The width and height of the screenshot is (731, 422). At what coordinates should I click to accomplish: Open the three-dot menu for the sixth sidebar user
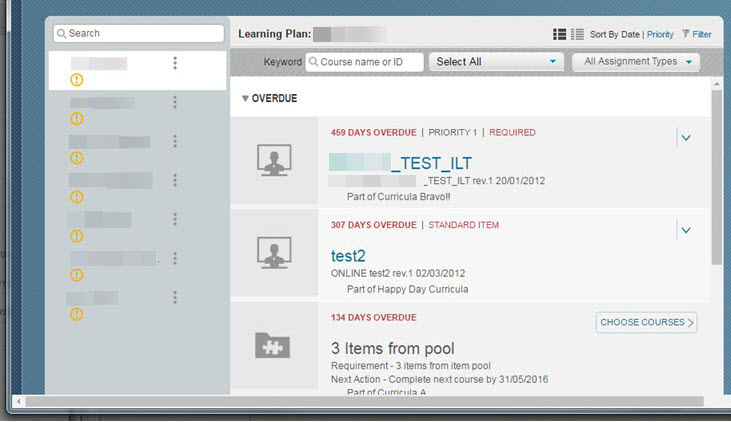(x=175, y=258)
